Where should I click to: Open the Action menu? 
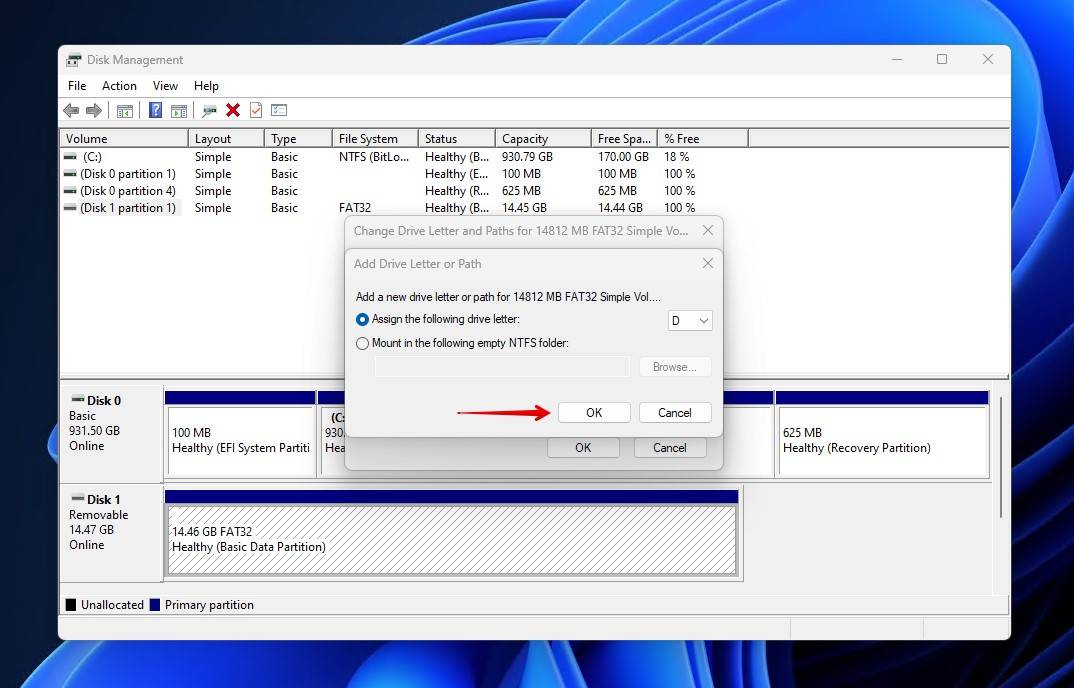pos(119,86)
